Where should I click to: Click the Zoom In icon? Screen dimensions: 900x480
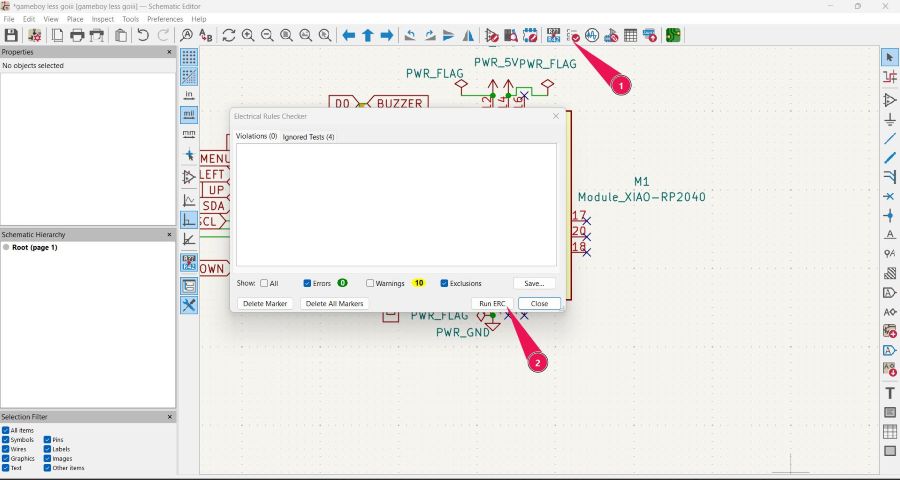248,35
